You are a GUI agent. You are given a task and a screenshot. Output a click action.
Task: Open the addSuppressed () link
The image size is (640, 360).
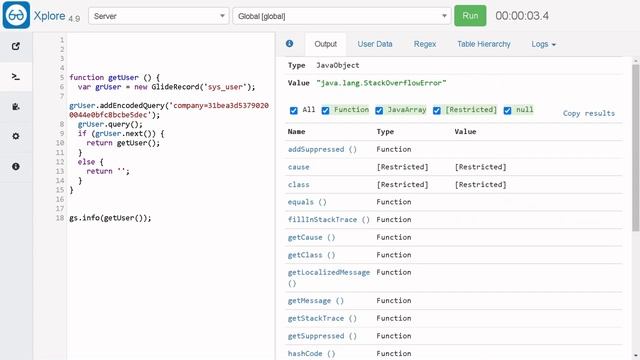322,149
